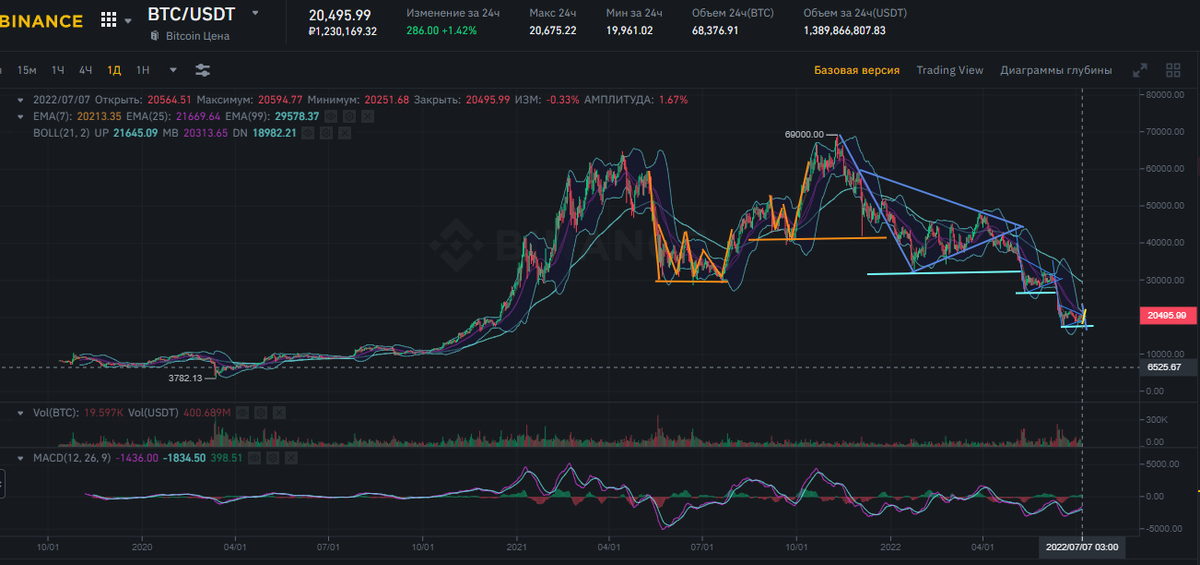This screenshot has height=565, width=1200.
Task: Open BOLL indicator settings
Action: point(326,132)
